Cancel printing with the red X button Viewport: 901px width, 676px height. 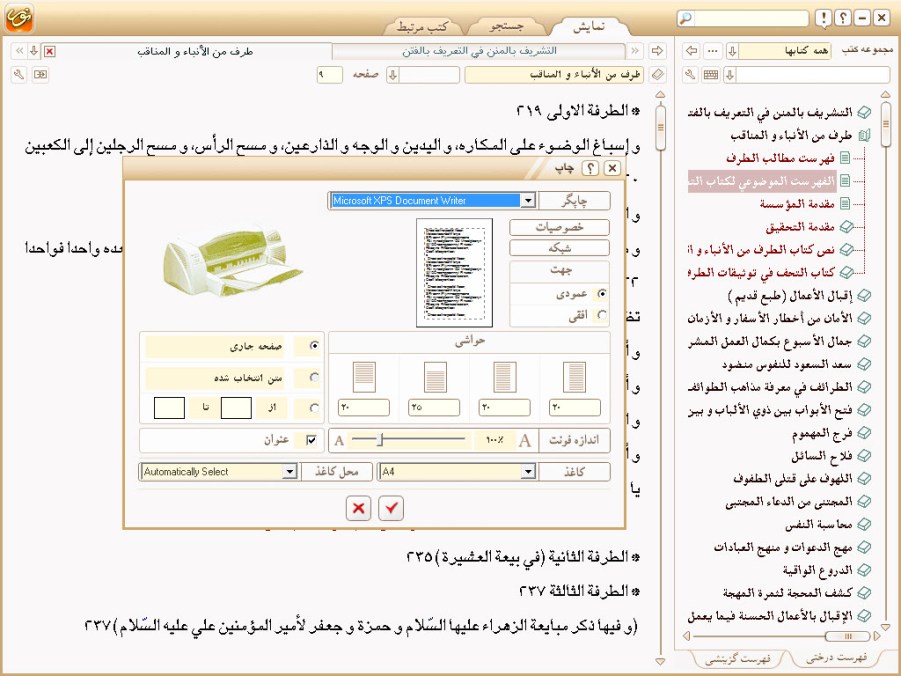359,508
